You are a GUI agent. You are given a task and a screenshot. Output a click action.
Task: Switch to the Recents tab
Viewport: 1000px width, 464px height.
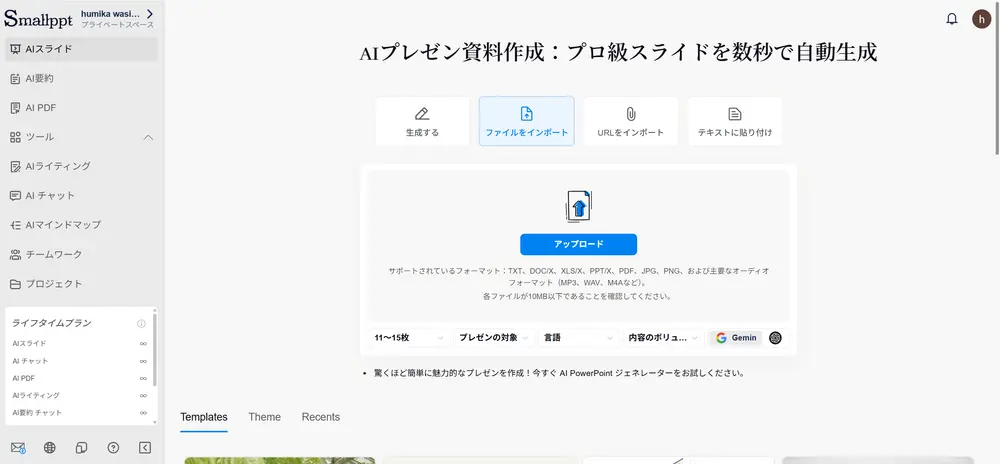pyautogui.click(x=321, y=417)
